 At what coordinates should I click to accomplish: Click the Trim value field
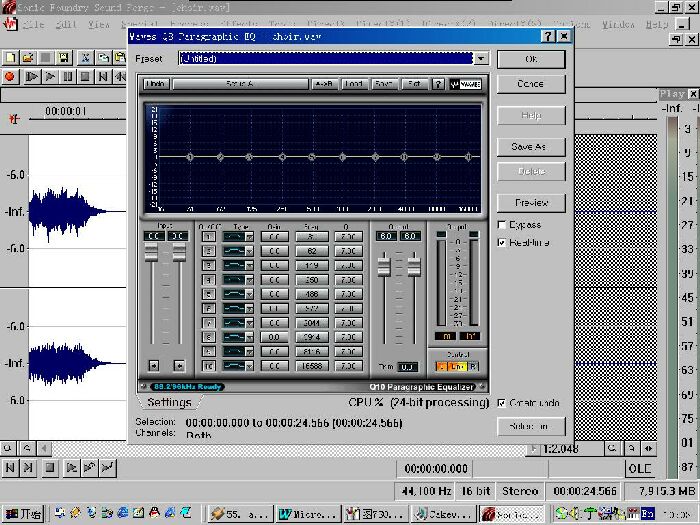pyautogui.click(x=407, y=367)
